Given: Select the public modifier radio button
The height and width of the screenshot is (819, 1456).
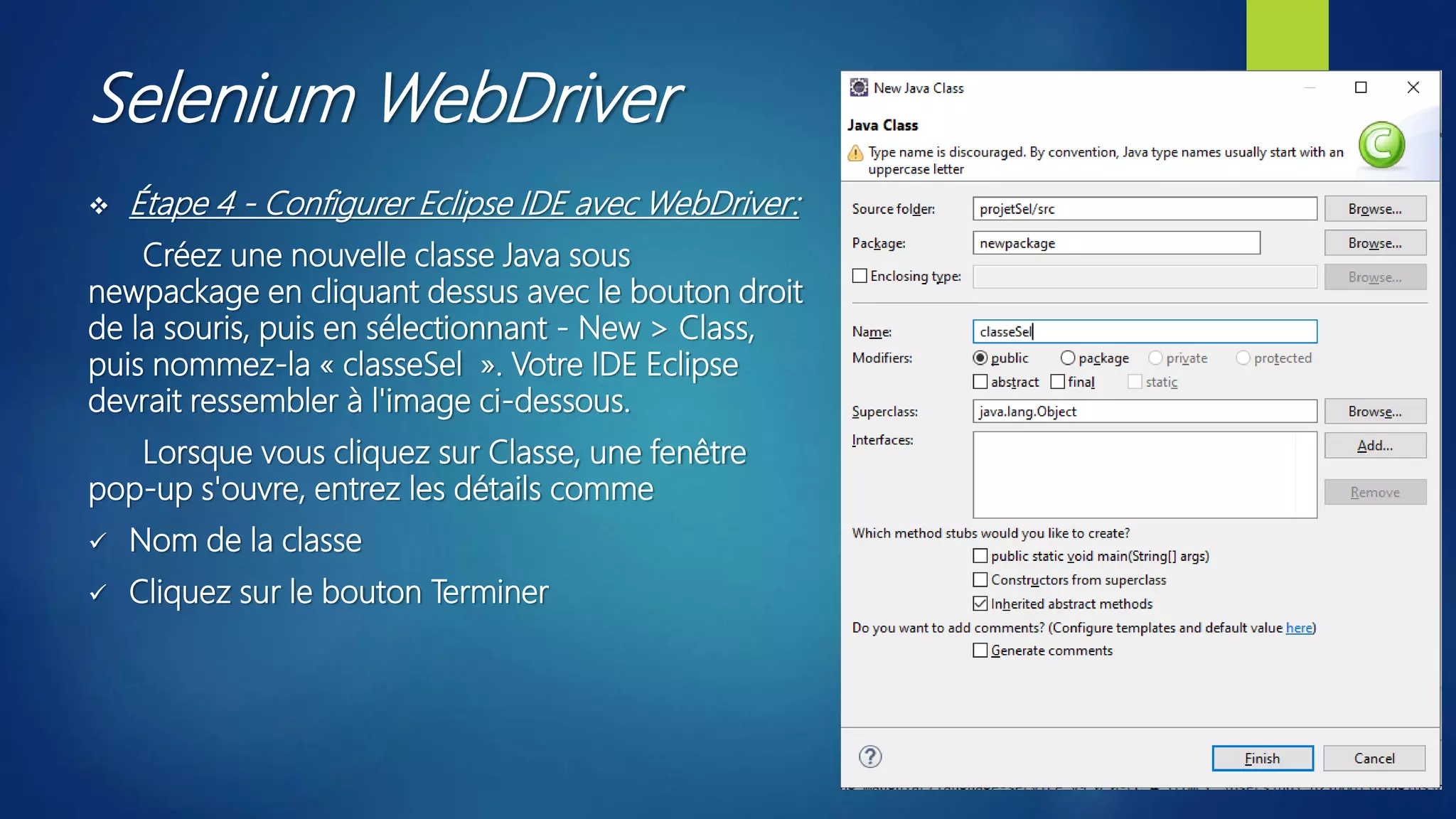Looking at the screenshot, I should pos(980,358).
